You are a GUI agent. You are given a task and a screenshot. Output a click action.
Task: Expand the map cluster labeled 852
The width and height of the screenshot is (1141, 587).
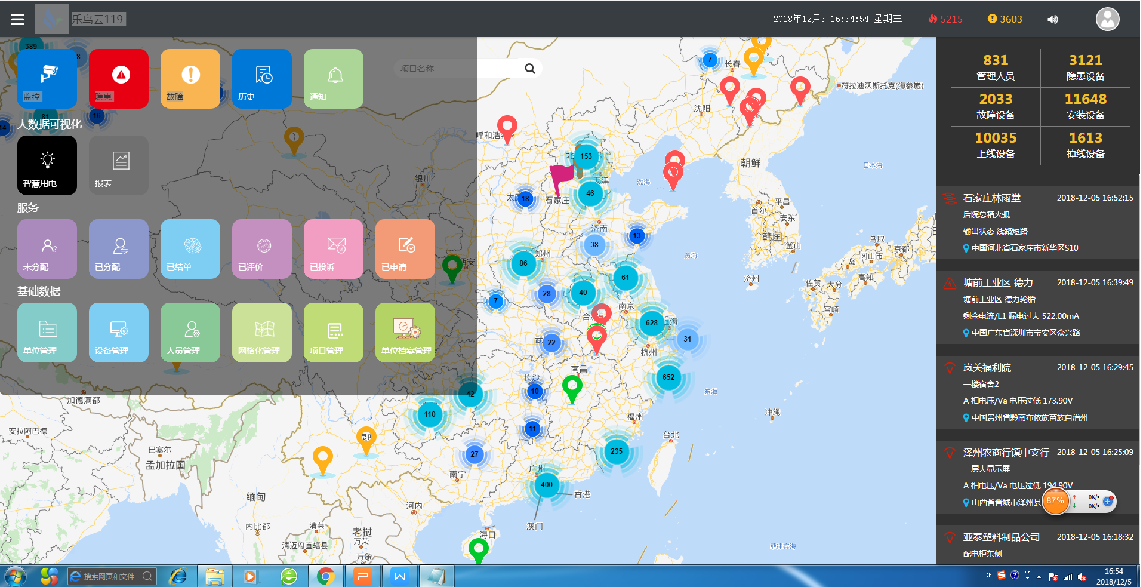[x=669, y=377]
